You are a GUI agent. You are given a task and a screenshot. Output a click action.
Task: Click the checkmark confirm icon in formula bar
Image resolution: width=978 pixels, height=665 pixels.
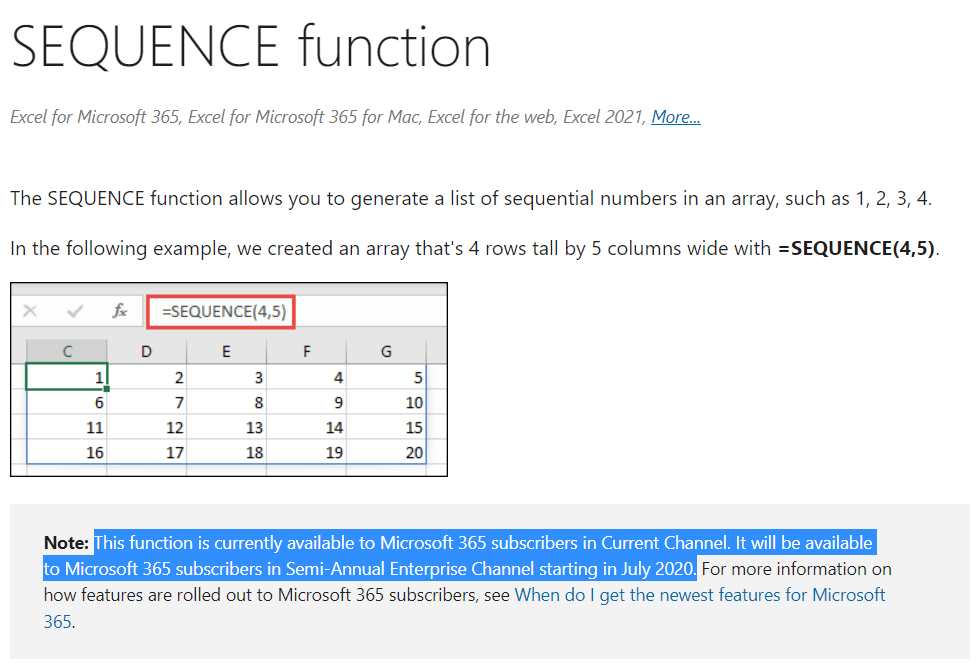point(75,311)
